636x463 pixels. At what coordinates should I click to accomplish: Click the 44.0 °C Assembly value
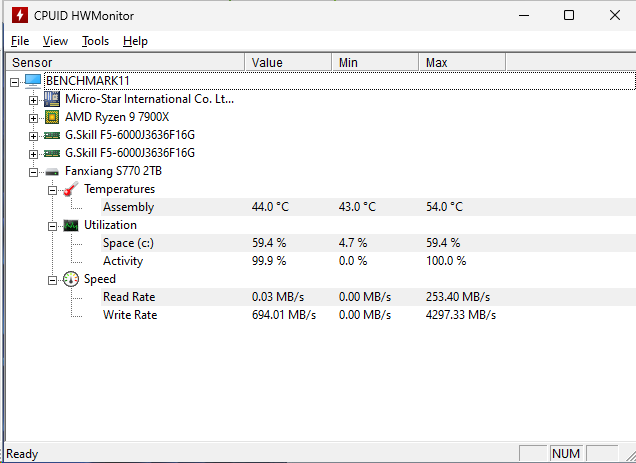click(x=270, y=207)
